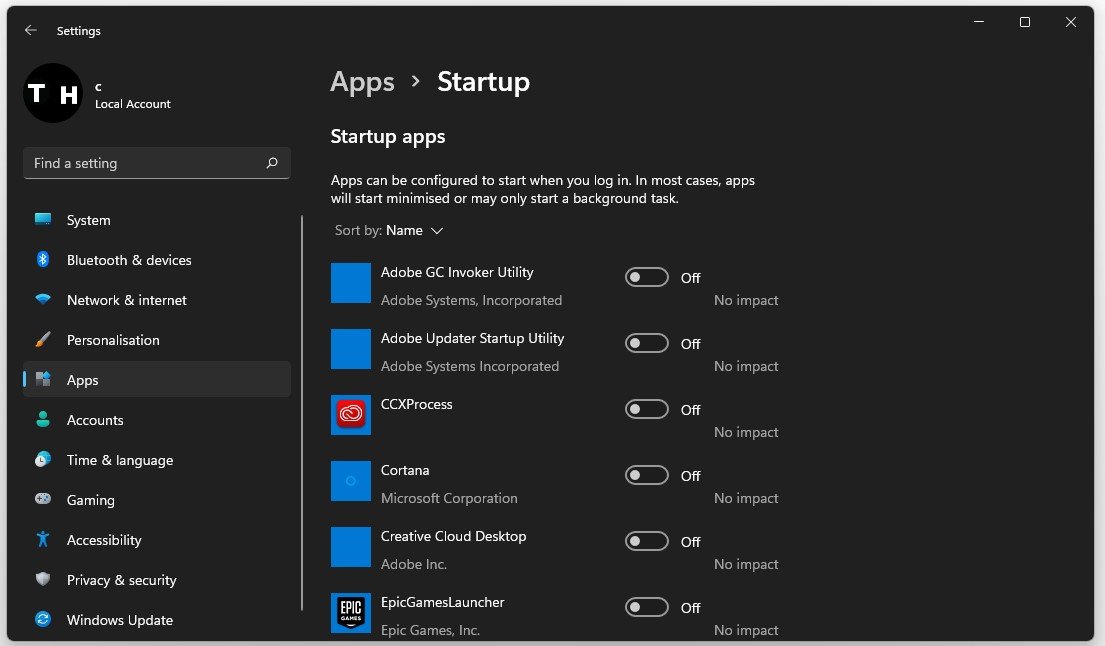Open Accounts settings
Screen dimensions: 1105x646
click(x=157, y=420)
